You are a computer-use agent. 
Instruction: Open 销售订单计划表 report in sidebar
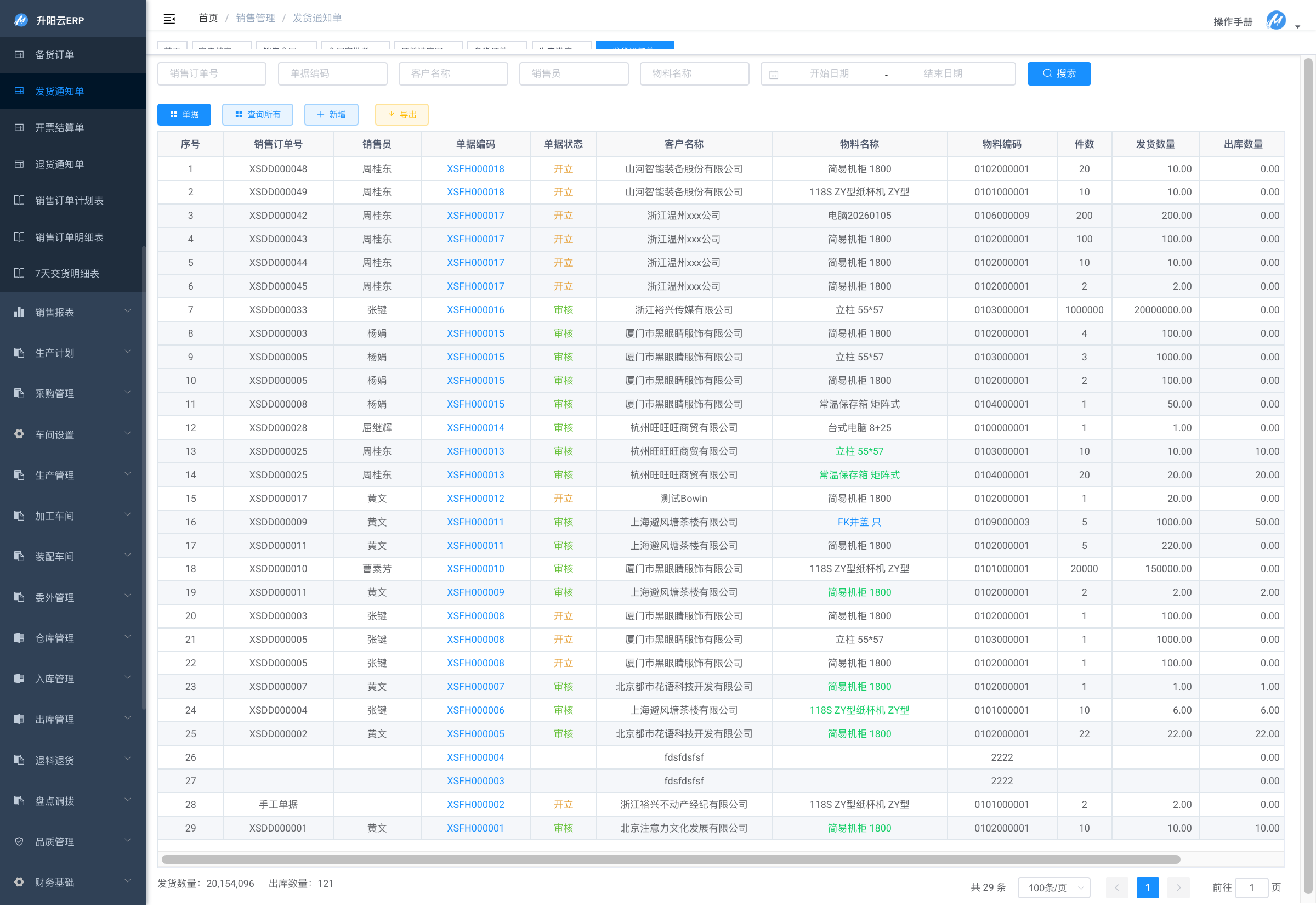[69, 200]
